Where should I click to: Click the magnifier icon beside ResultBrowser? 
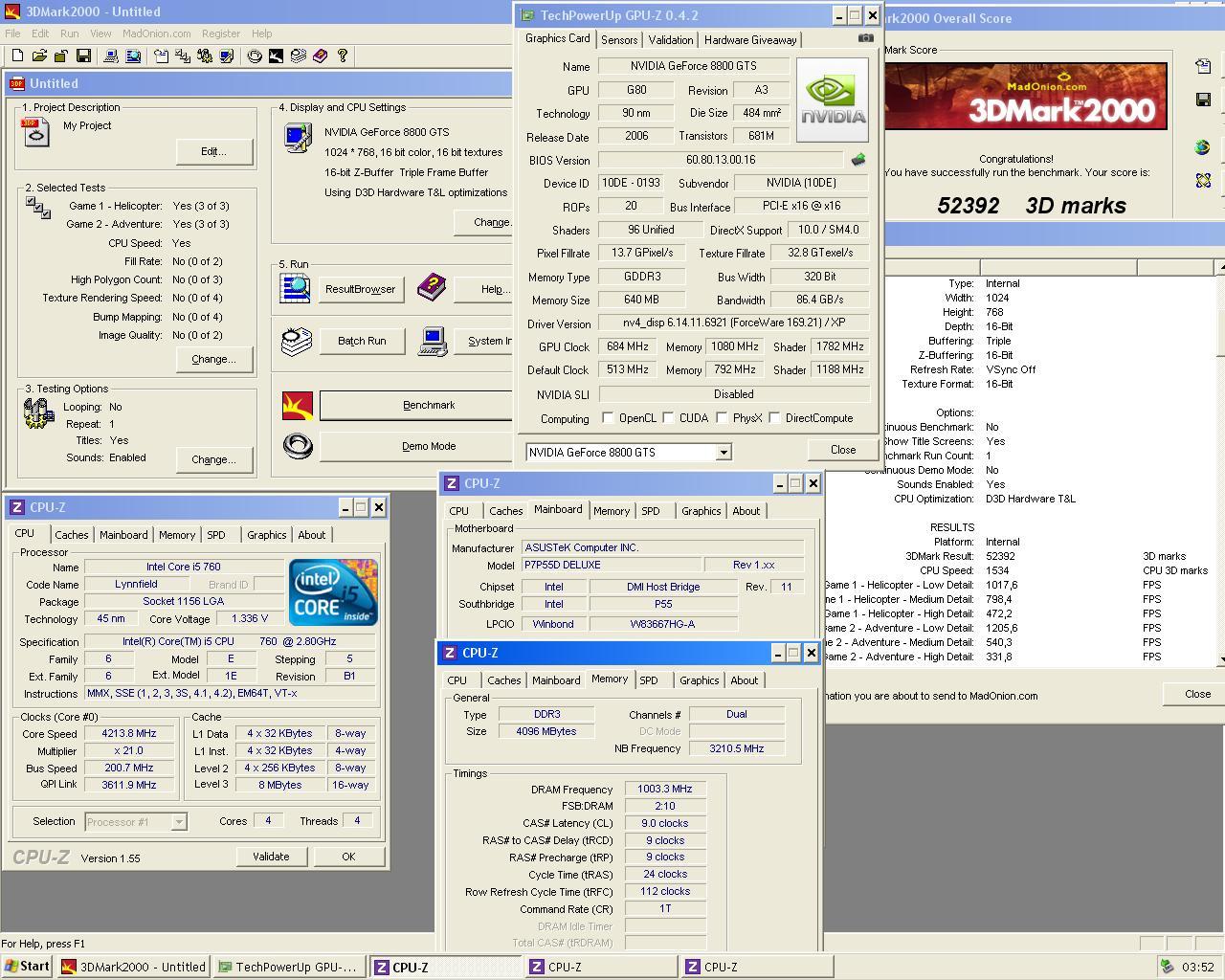tap(295, 288)
